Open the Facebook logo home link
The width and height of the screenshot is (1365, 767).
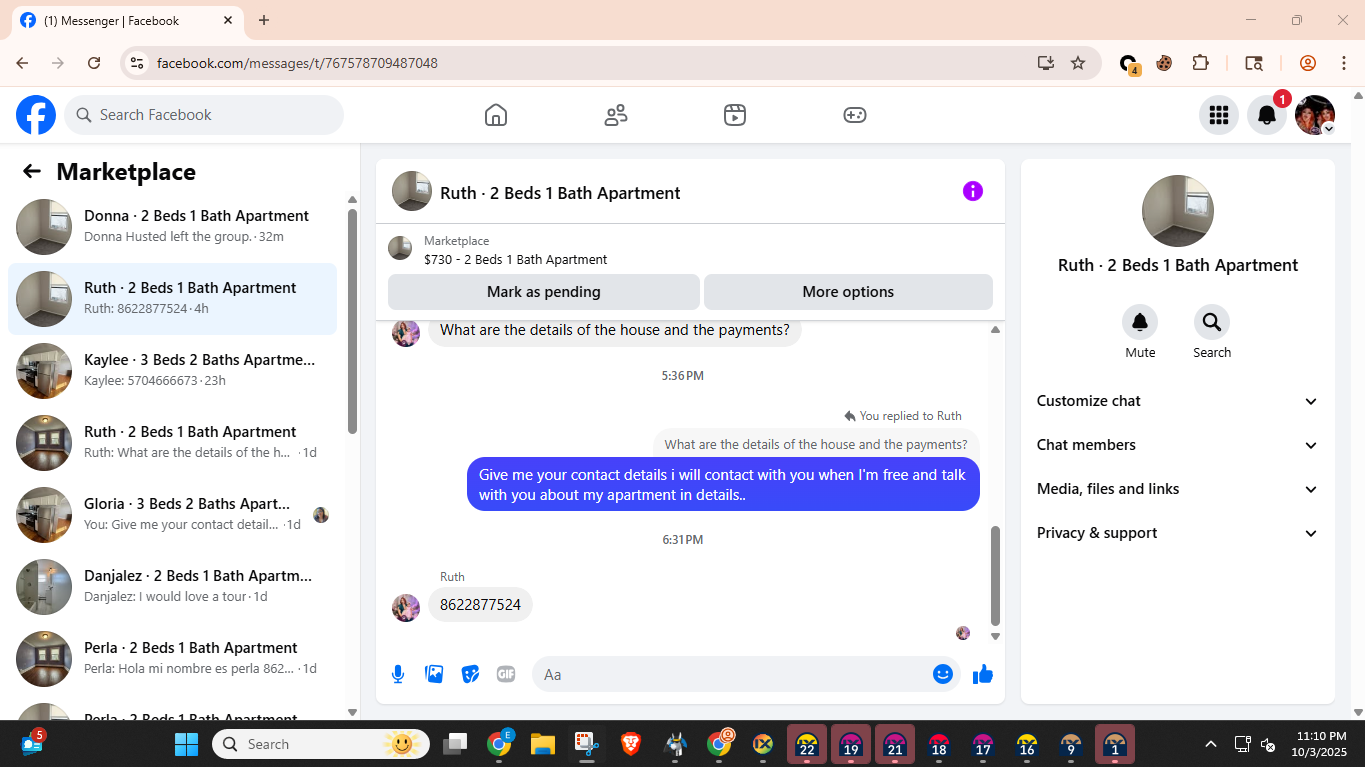[36, 115]
